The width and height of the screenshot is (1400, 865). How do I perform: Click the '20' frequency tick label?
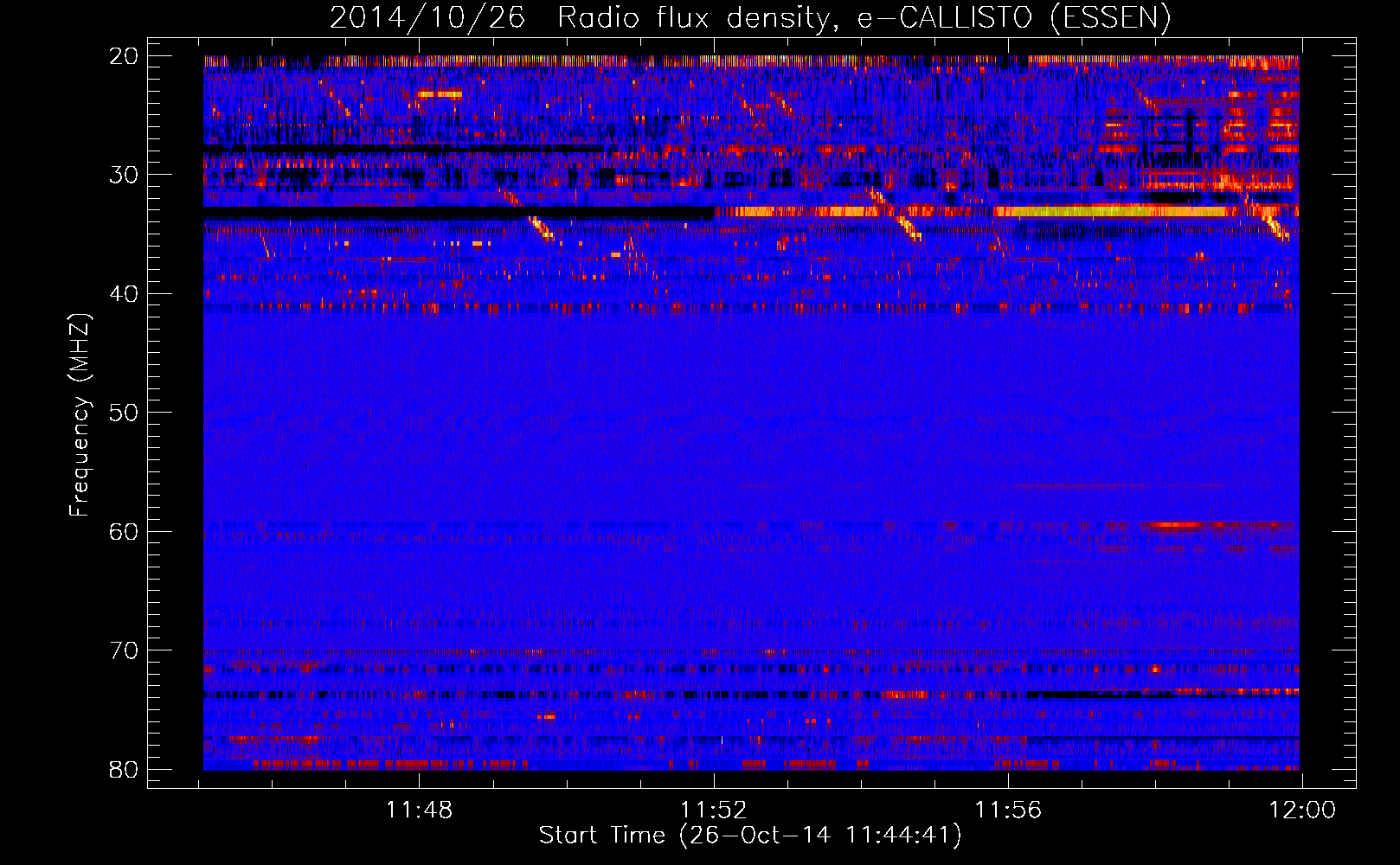click(x=124, y=56)
